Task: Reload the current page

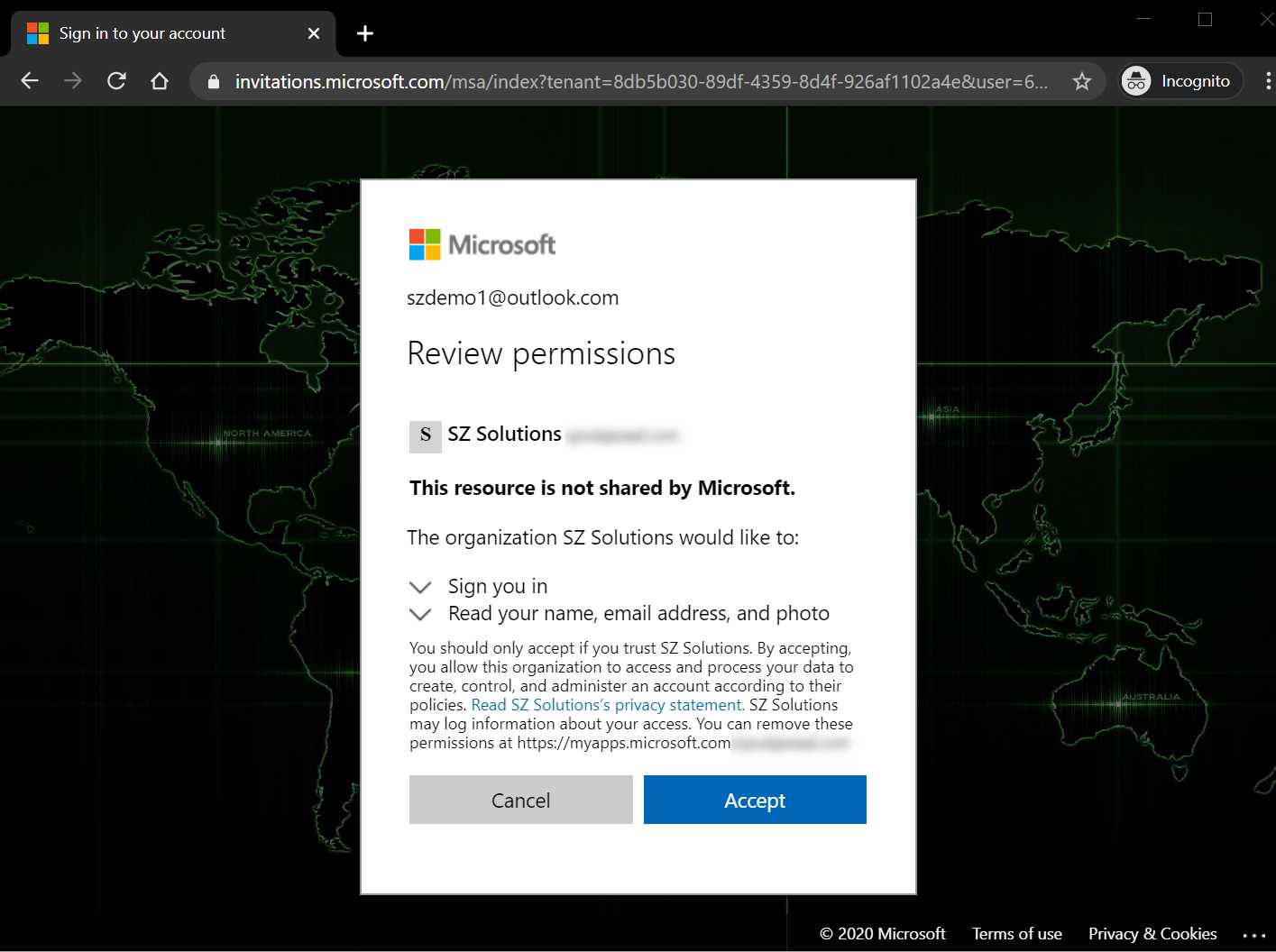Action: point(115,80)
